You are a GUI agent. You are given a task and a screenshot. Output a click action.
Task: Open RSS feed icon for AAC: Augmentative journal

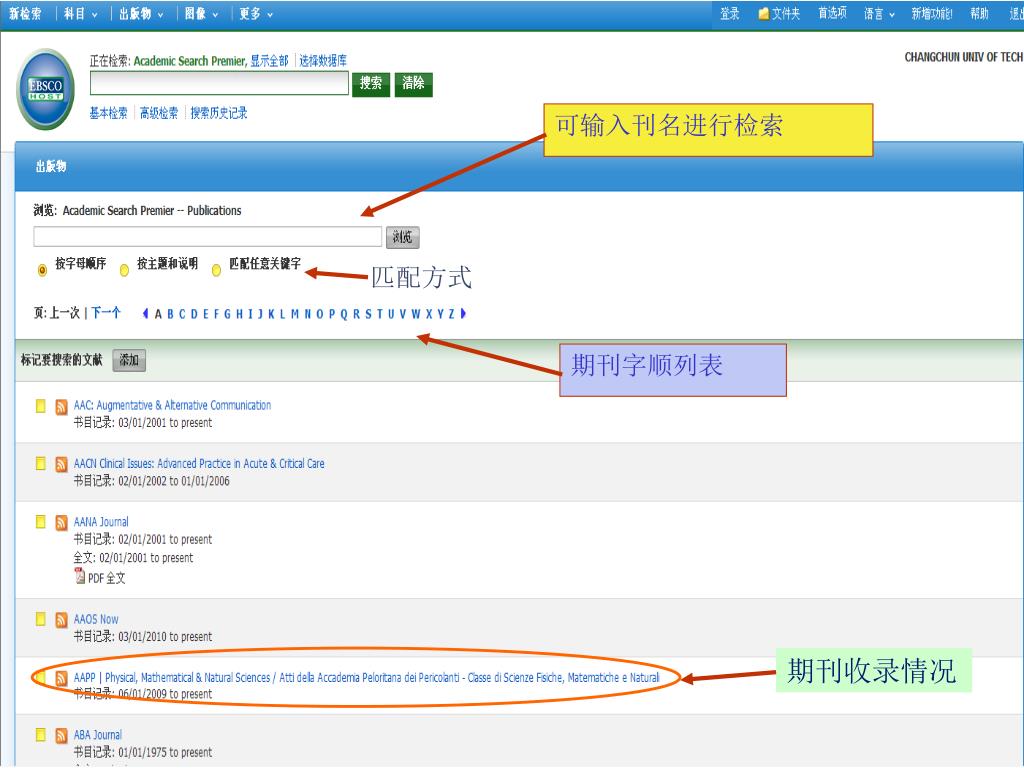pos(61,407)
